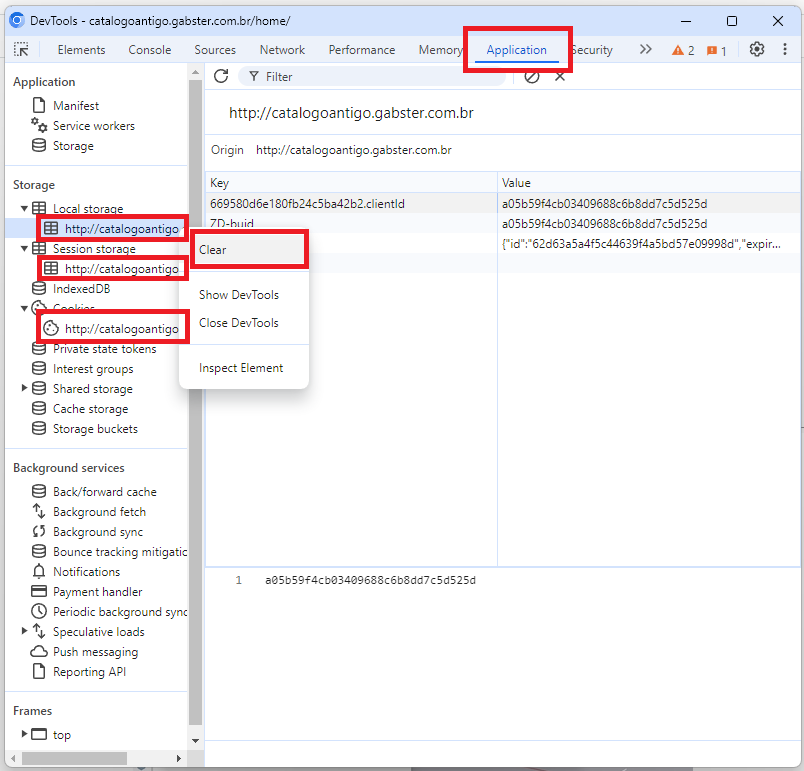The height and width of the screenshot is (771, 804).
Task: Collapse the Local storage tree node
Action: coord(24,209)
